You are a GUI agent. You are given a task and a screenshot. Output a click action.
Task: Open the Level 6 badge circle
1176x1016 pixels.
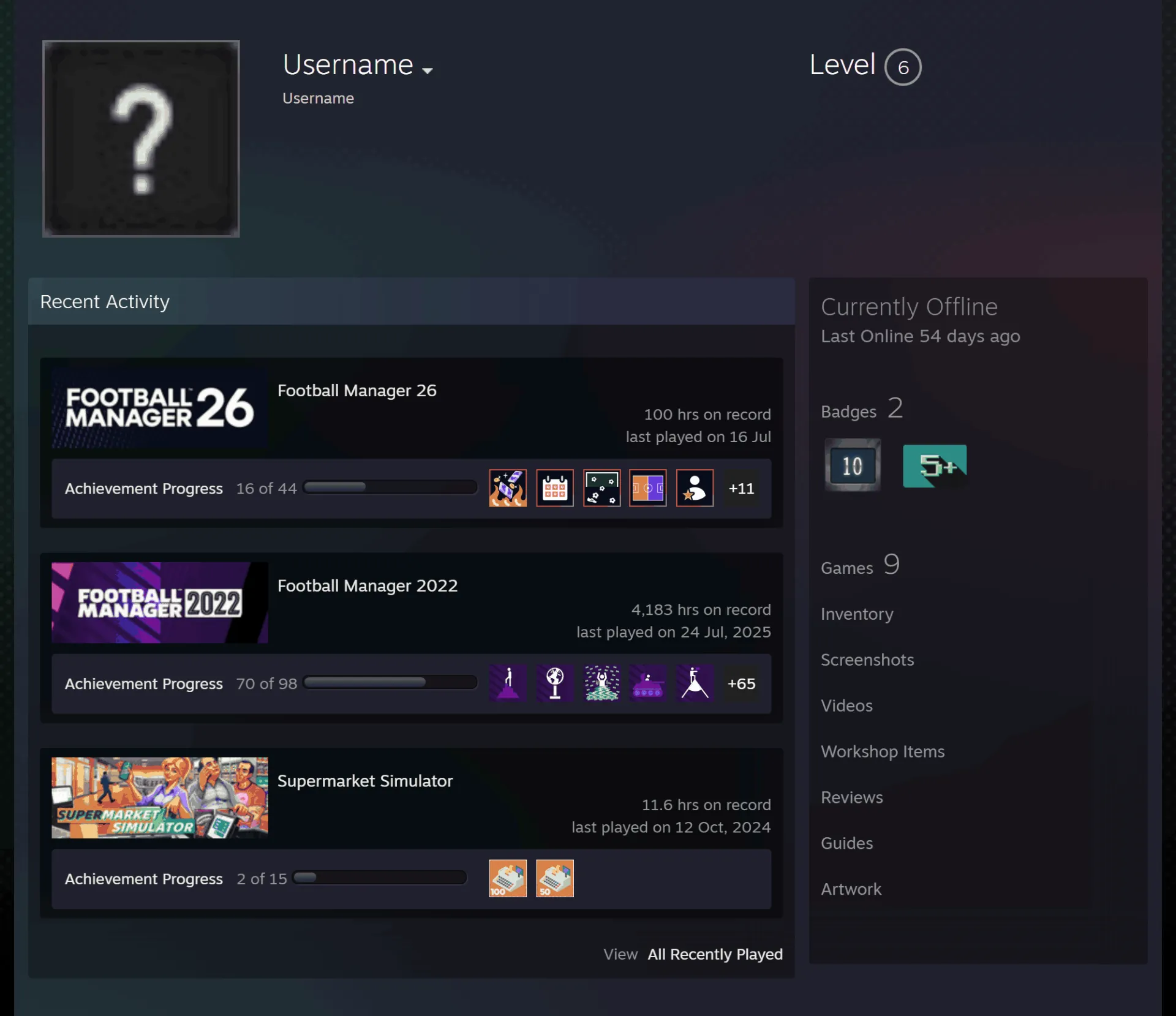[903, 67]
